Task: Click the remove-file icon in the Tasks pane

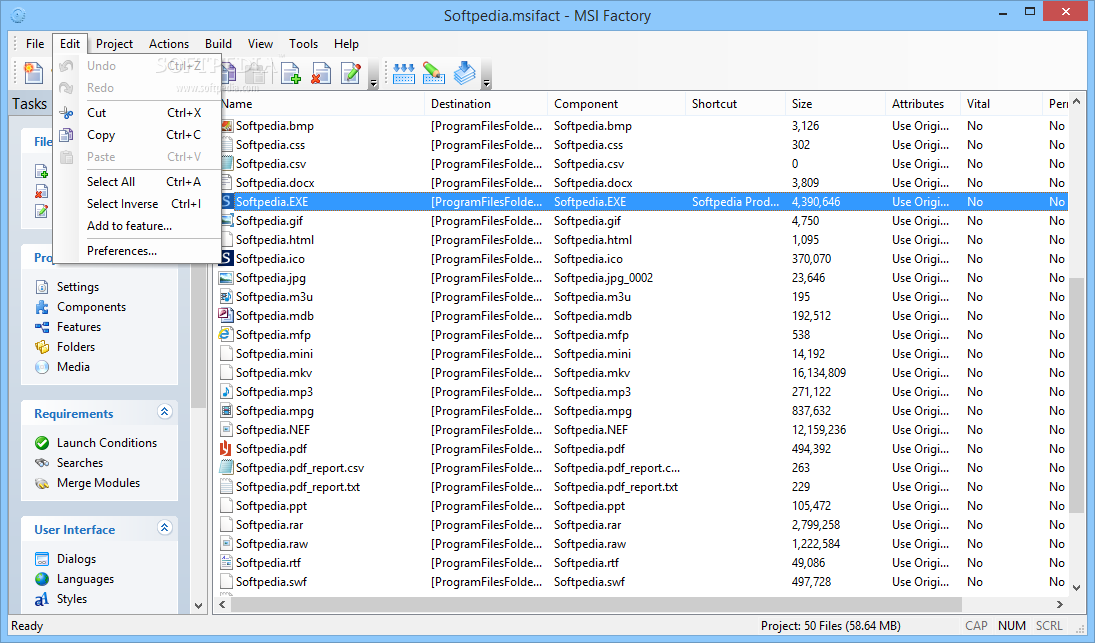Action: (42, 191)
